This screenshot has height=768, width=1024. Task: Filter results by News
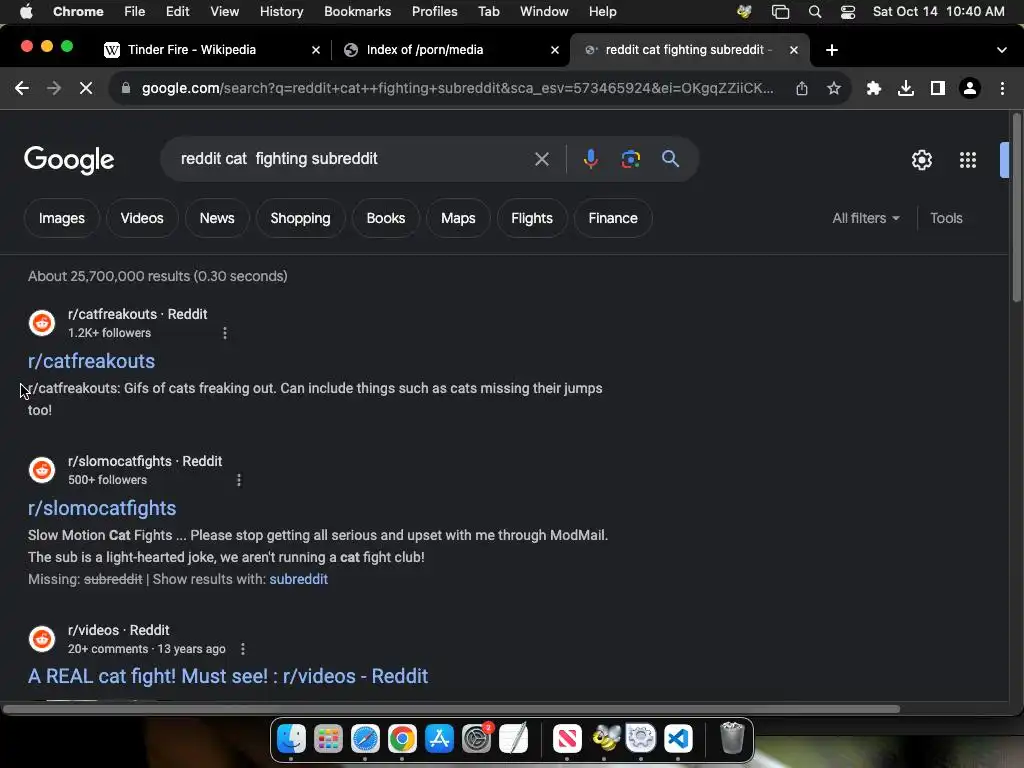217,218
